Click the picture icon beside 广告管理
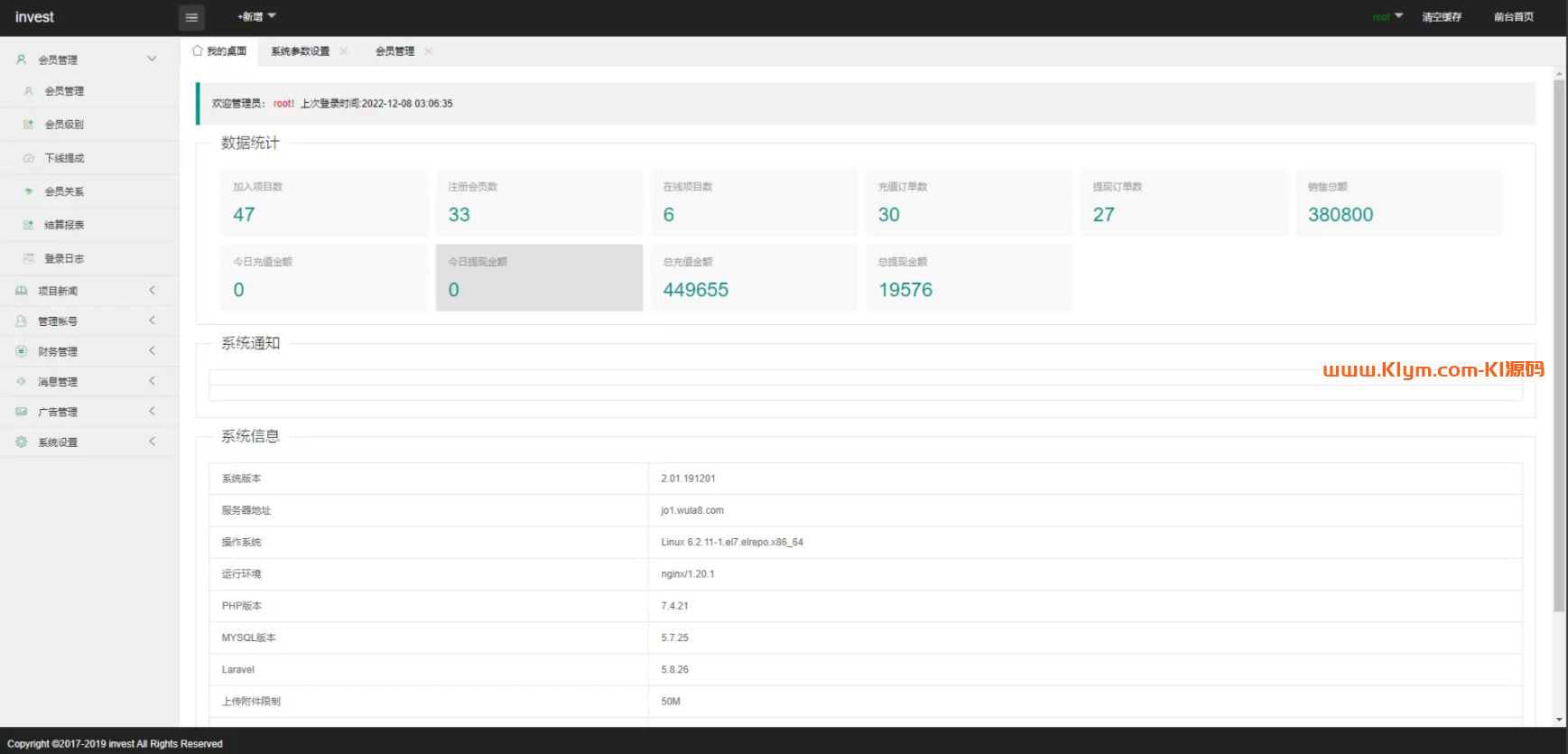This screenshot has width=1568, height=754. tap(22, 412)
